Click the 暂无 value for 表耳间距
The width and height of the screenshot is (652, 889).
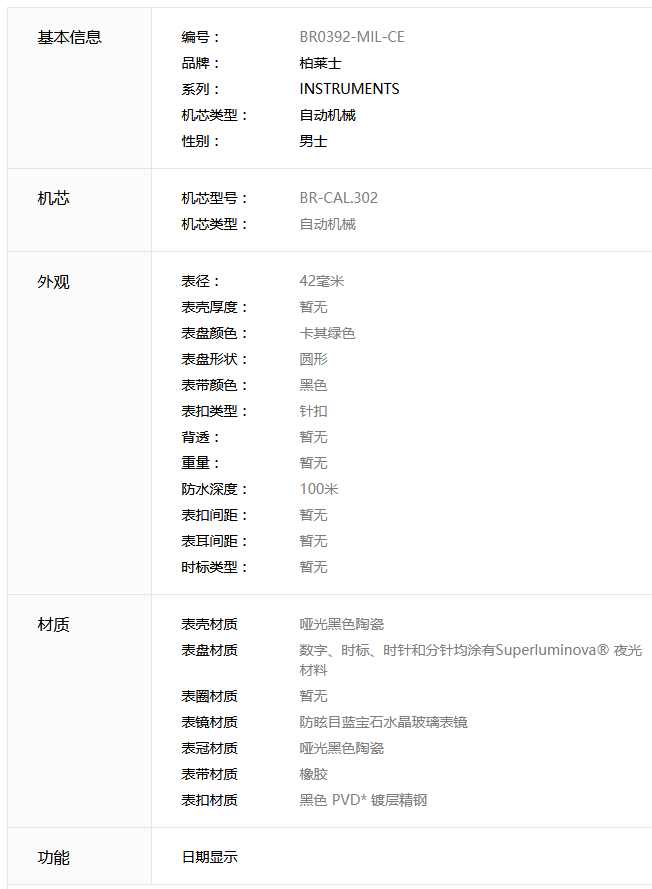[314, 541]
